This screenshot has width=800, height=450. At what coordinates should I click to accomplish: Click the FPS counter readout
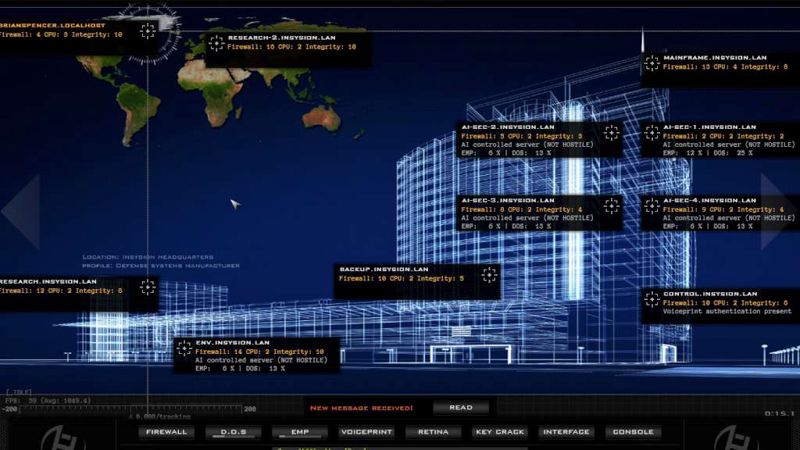coord(47,401)
